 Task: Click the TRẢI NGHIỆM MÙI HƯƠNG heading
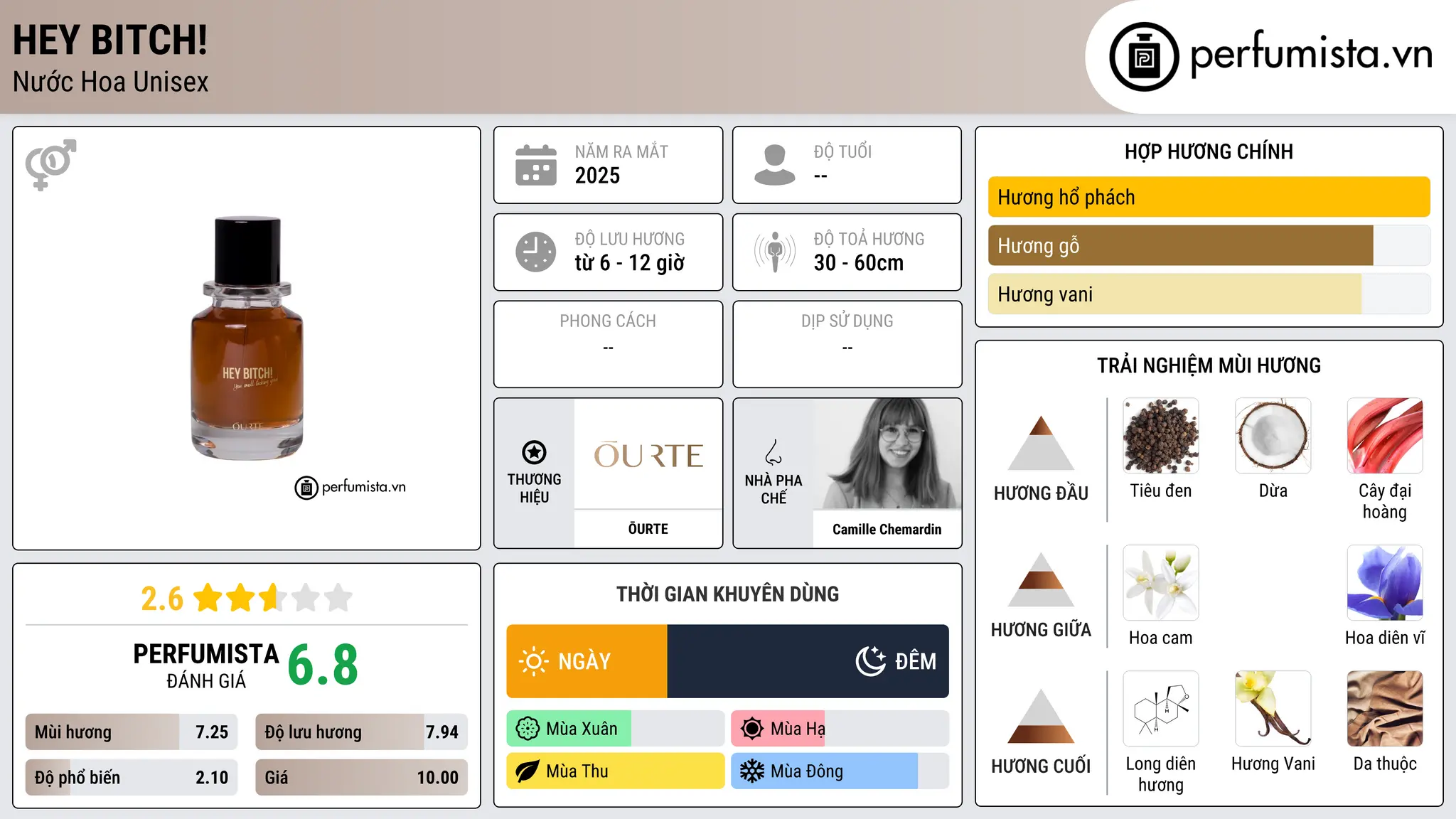point(1209,365)
